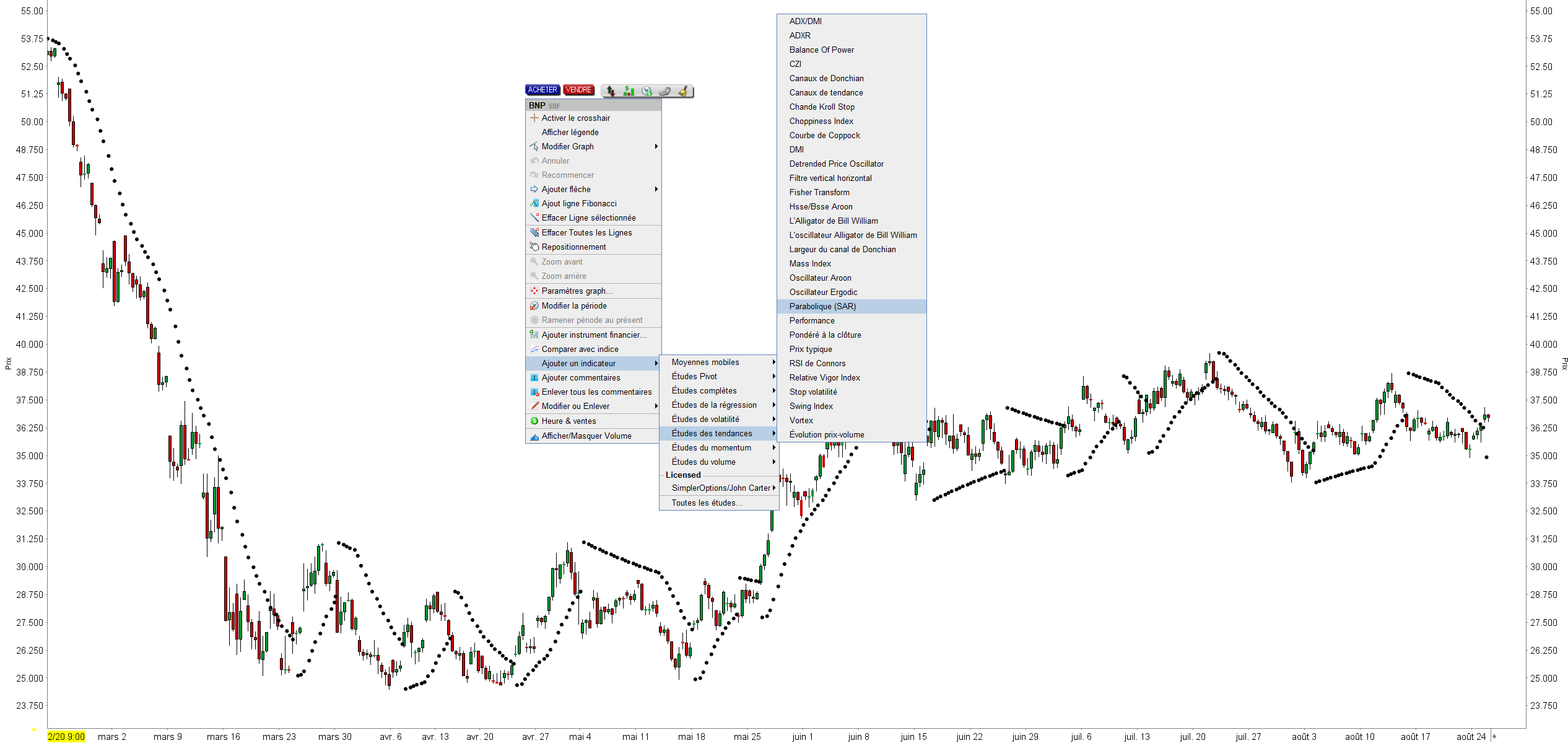The image size is (1568, 743).
Task: Expand the Modifier ou Enlever submenu arrow
Action: click(656, 406)
